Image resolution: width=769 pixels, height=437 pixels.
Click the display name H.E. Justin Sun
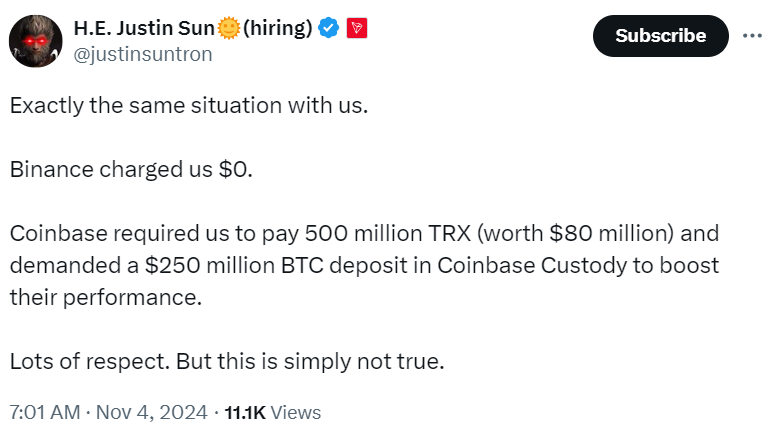[145, 30]
